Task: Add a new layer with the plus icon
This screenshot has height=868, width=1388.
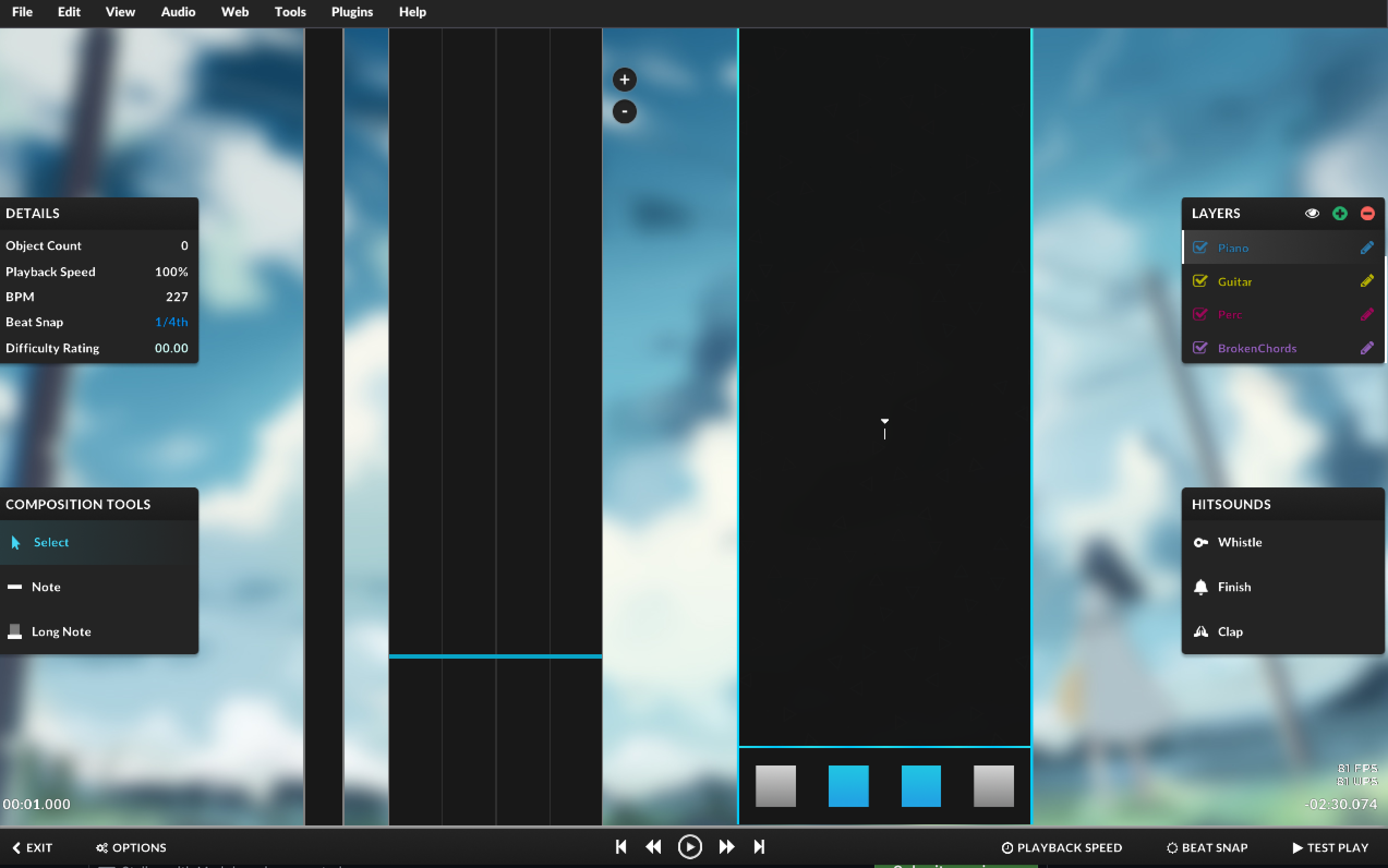Action: [x=1340, y=213]
